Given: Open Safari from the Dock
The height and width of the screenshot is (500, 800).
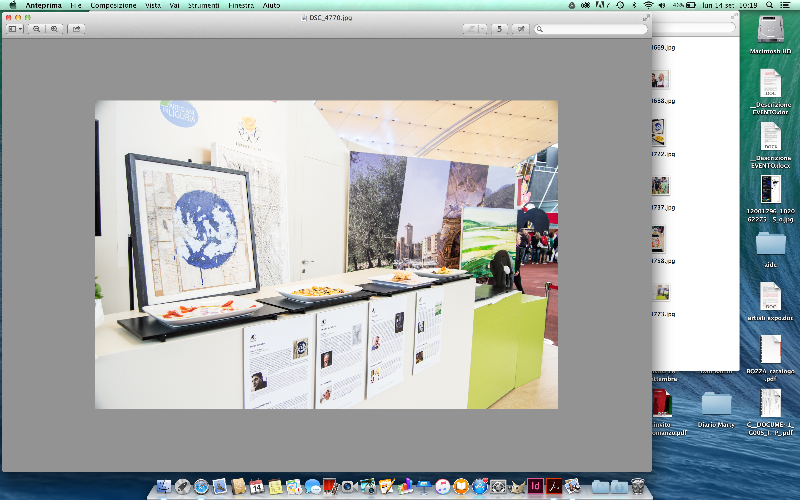Looking at the screenshot, I should pos(201,487).
